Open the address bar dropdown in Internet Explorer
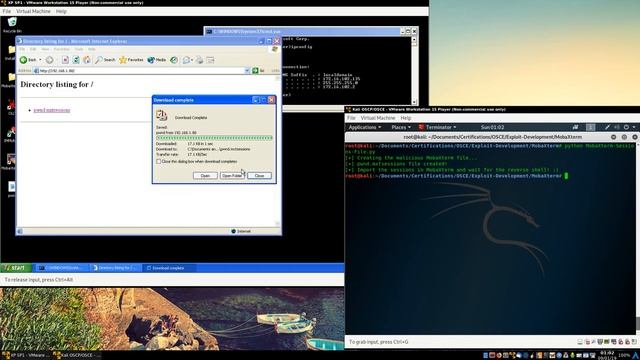640x360 pixels. pos(247,71)
